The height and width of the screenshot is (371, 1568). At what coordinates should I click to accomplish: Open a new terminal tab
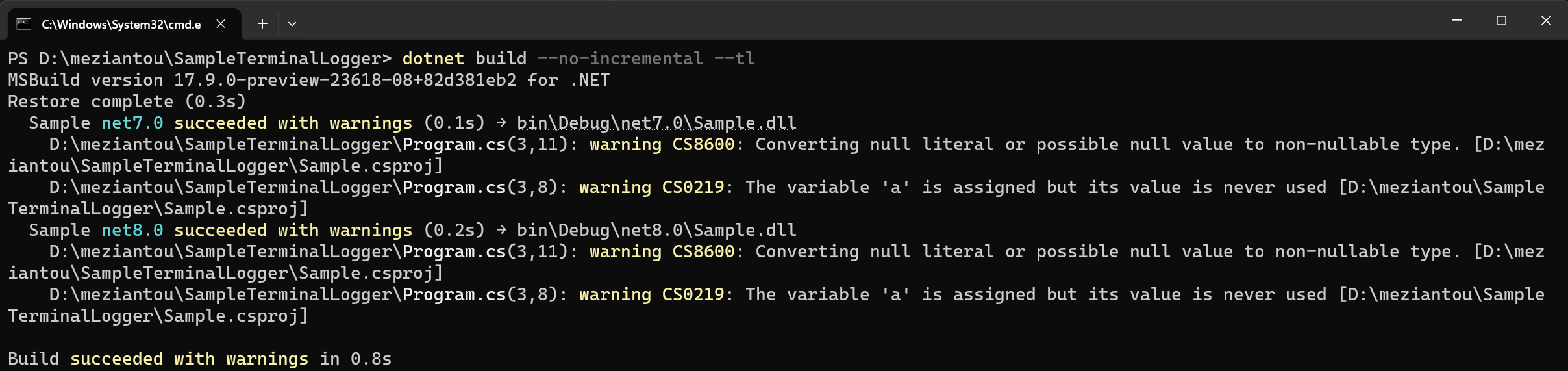coord(262,24)
